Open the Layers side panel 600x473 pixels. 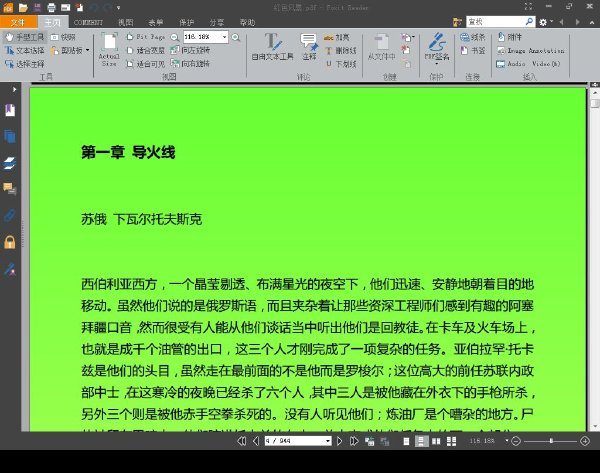pos(10,163)
